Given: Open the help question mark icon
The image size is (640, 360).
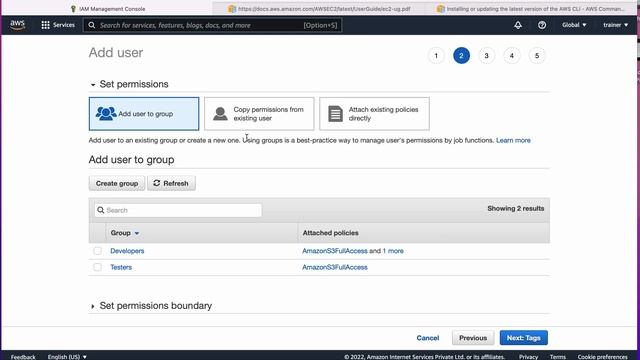Looking at the screenshot, I should (x=542, y=25).
